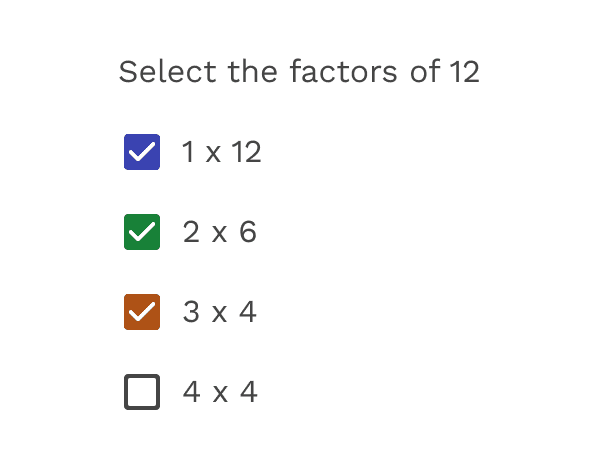Click the "Select the factors of 12" heading

299,72
